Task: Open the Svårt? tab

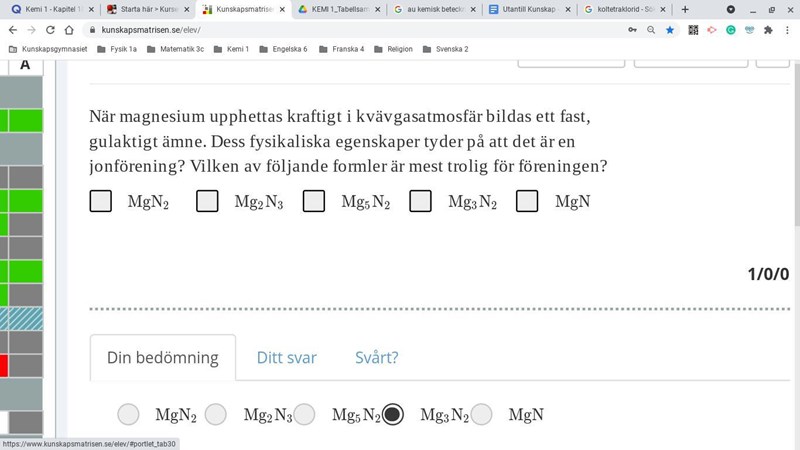Action: coord(376,357)
